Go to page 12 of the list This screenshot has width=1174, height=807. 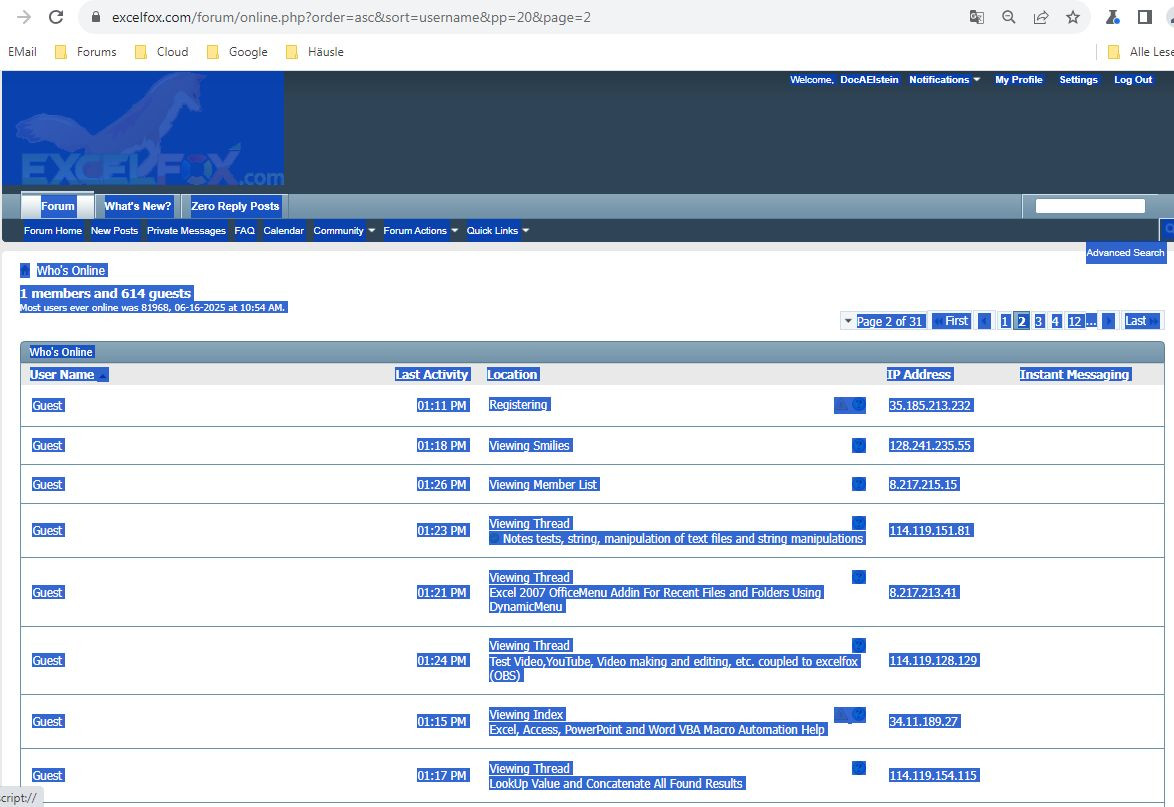click(x=1074, y=321)
